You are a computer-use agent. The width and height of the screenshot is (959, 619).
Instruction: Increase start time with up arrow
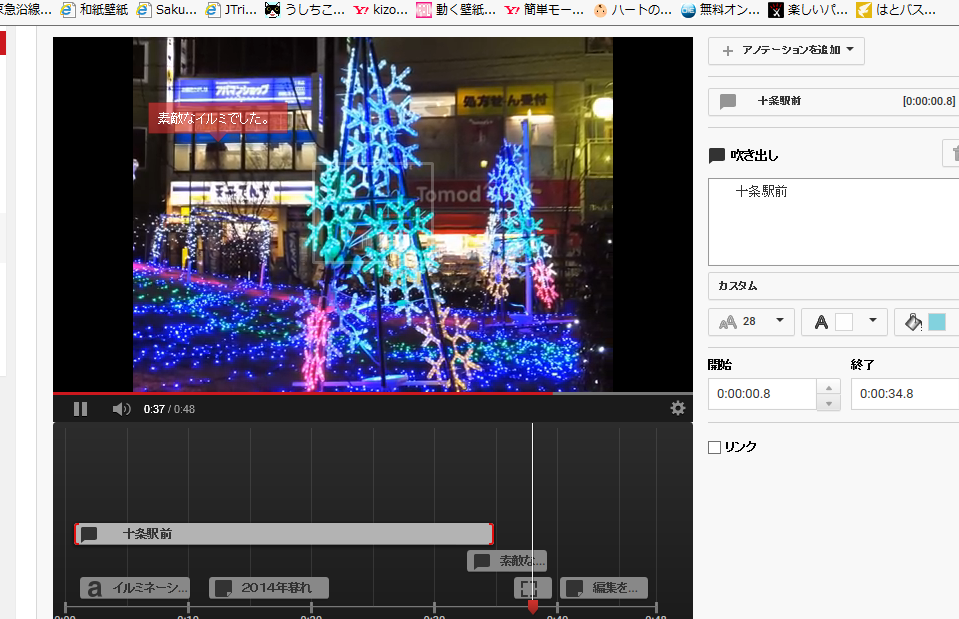pyautogui.click(x=829, y=387)
